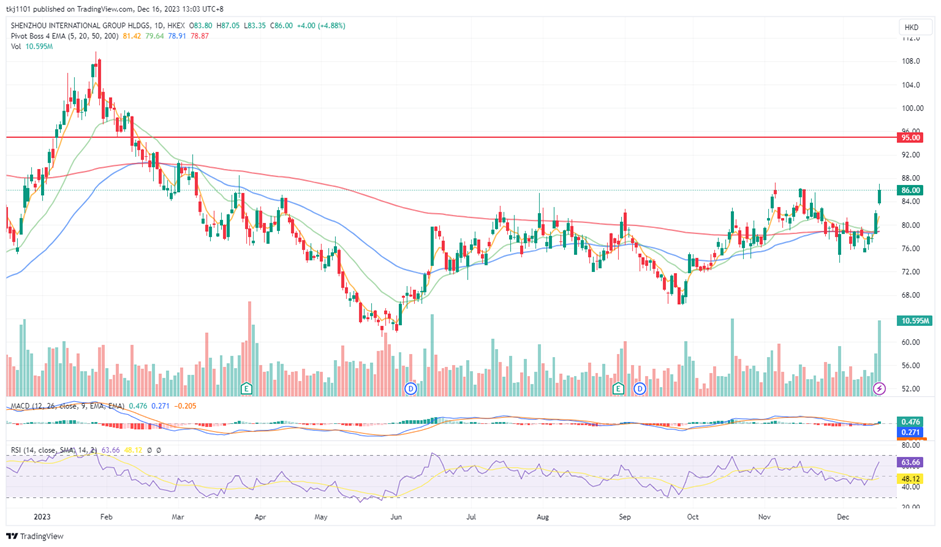
Task: Click the dividend D marker in early September
Action: tap(640, 388)
